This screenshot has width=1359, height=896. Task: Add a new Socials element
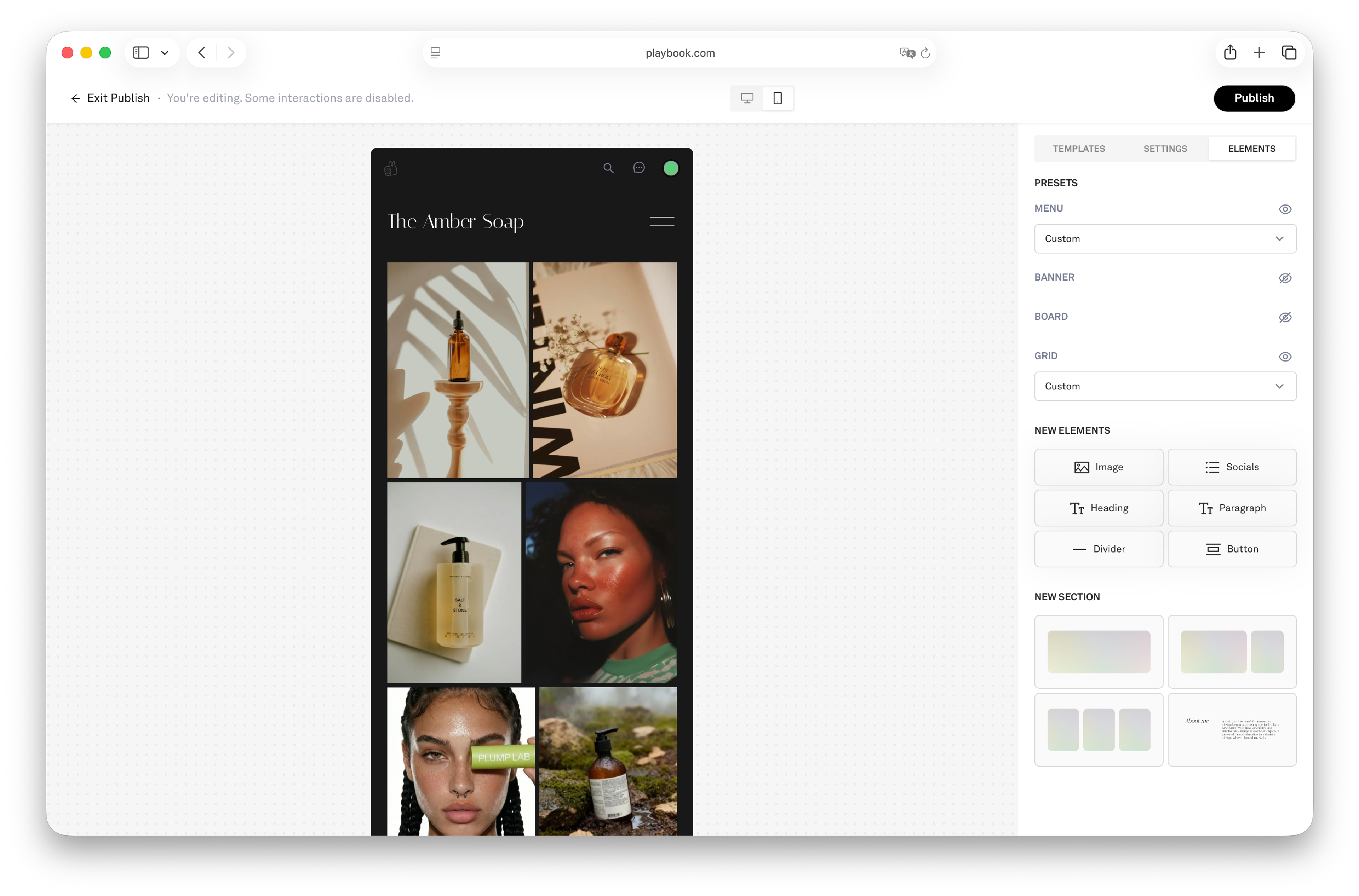pos(1232,467)
